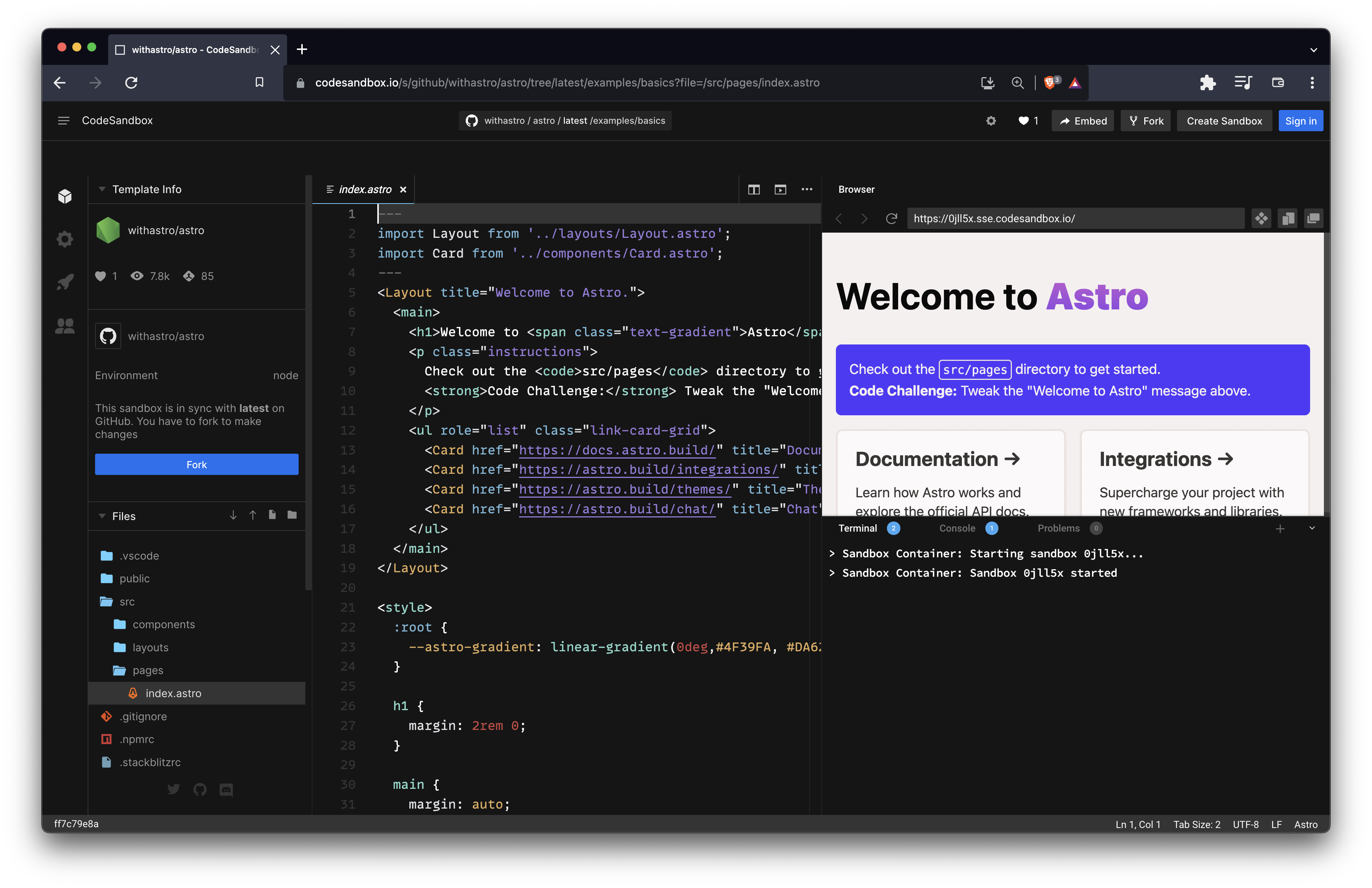
Task: Click the Fork button in header
Action: click(1145, 120)
